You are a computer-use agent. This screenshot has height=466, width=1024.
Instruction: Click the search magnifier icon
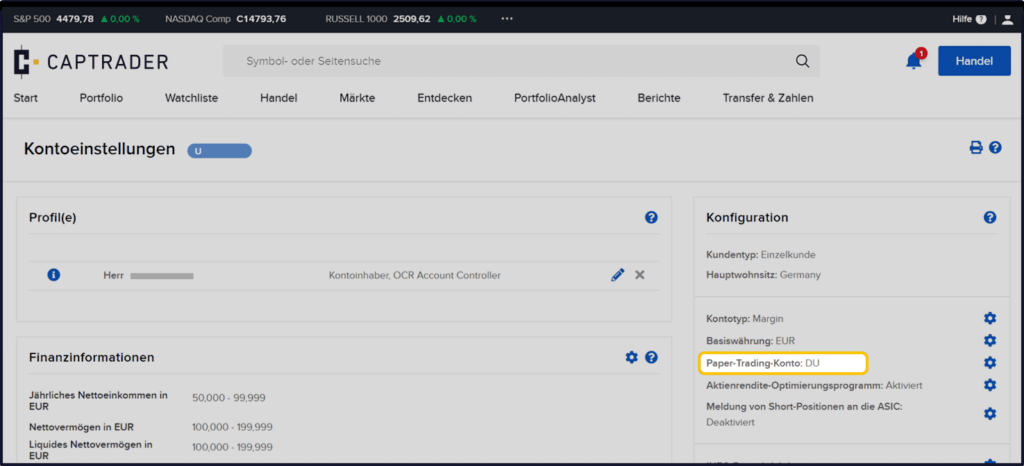pyautogui.click(x=802, y=61)
